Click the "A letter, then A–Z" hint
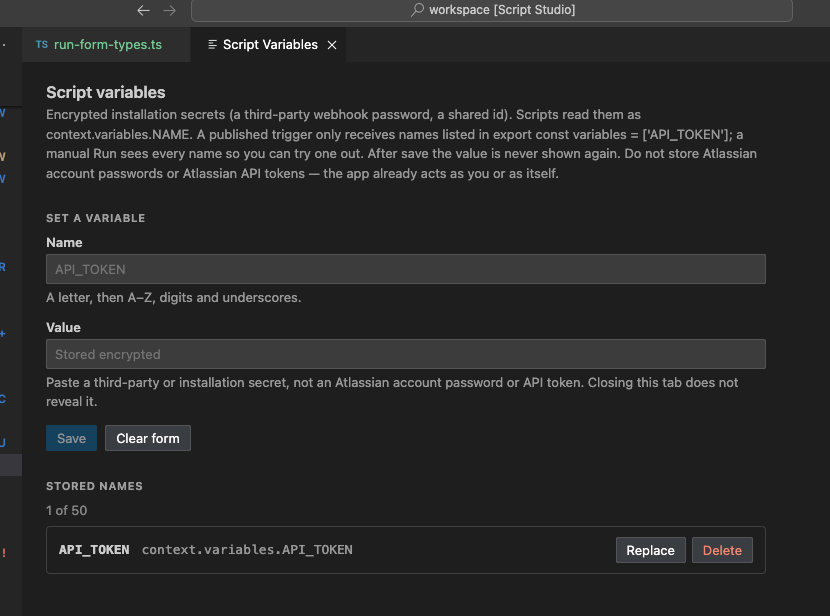 pyautogui.click(x=174, y=297)
